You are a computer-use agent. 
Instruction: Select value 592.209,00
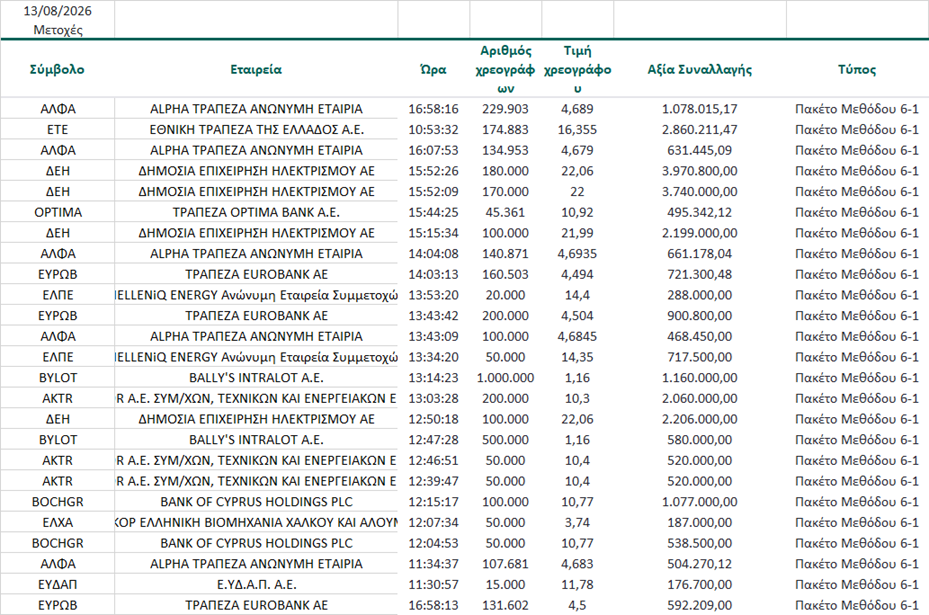700,606
